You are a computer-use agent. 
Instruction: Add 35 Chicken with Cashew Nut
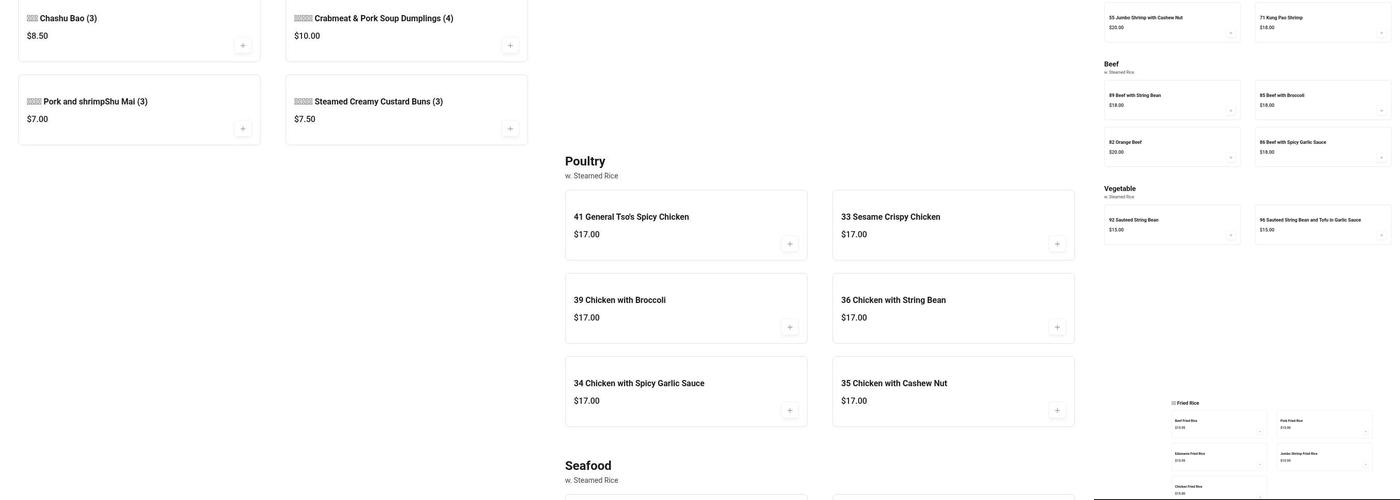(x=1057, y=410)
